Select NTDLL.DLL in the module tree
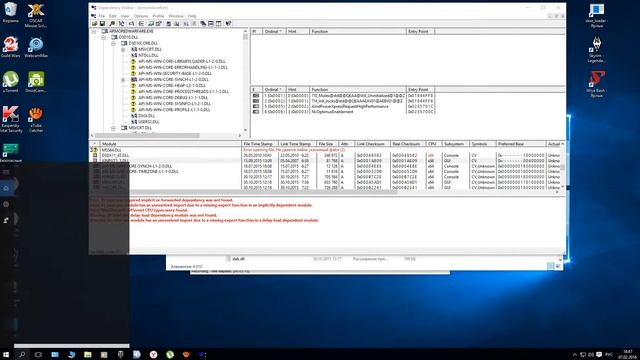 148,55
